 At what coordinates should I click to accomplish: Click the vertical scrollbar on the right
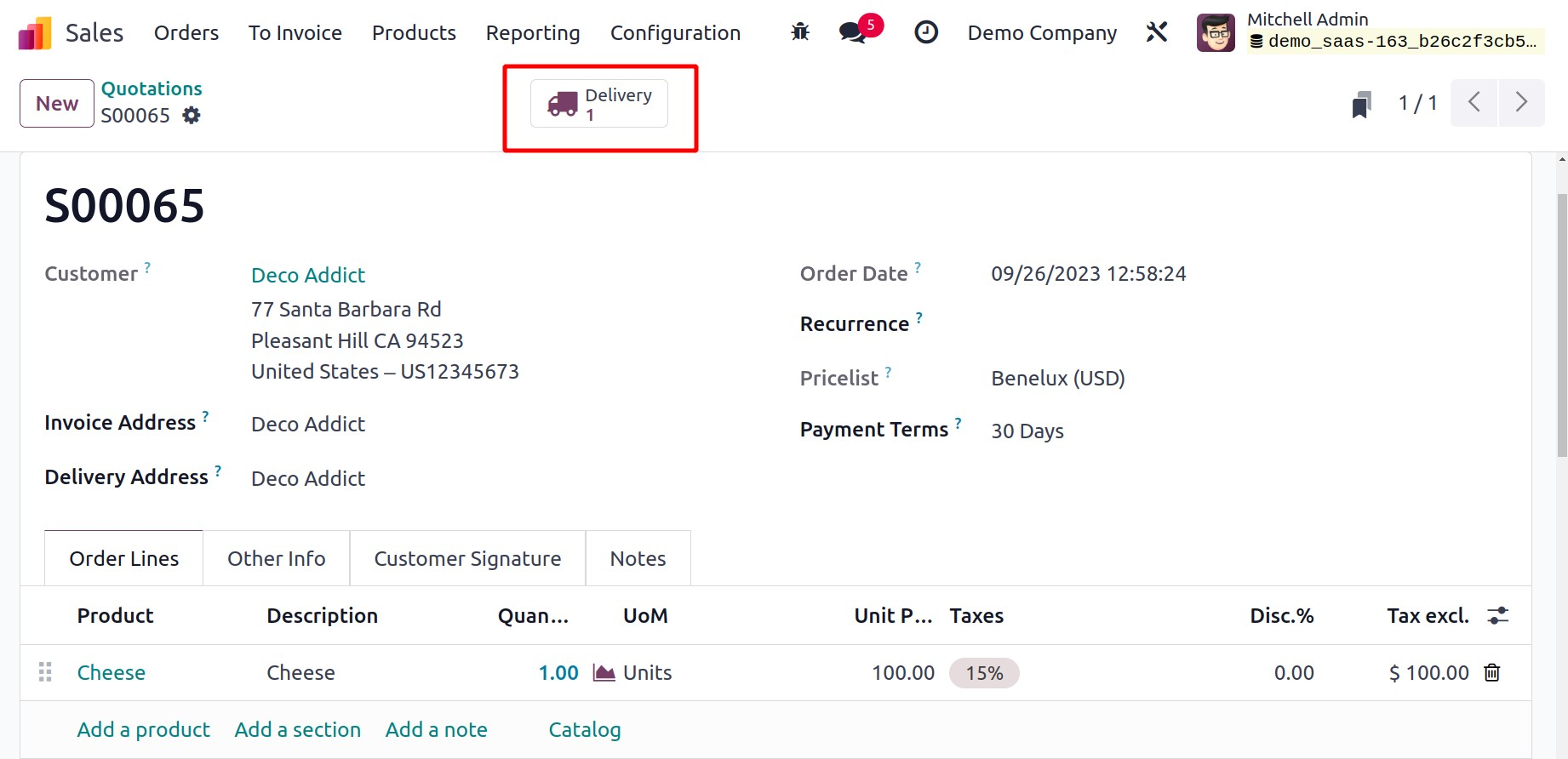click(1561, 323)
